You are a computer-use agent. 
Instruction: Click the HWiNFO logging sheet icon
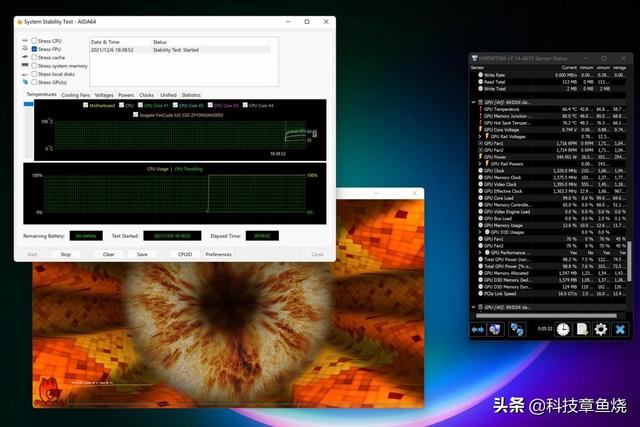(582, 329)
